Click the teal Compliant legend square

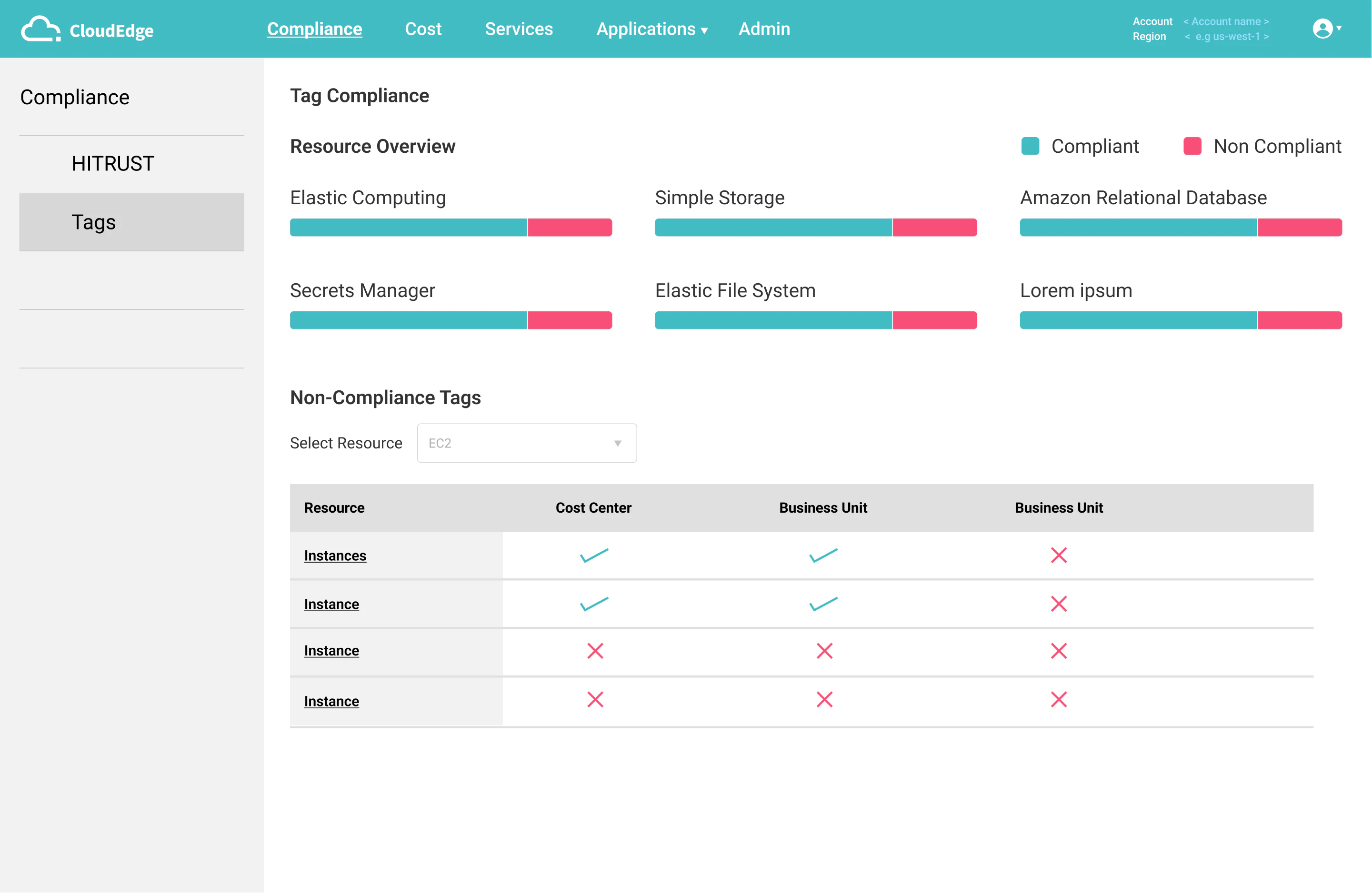(x=1030, y=146)
